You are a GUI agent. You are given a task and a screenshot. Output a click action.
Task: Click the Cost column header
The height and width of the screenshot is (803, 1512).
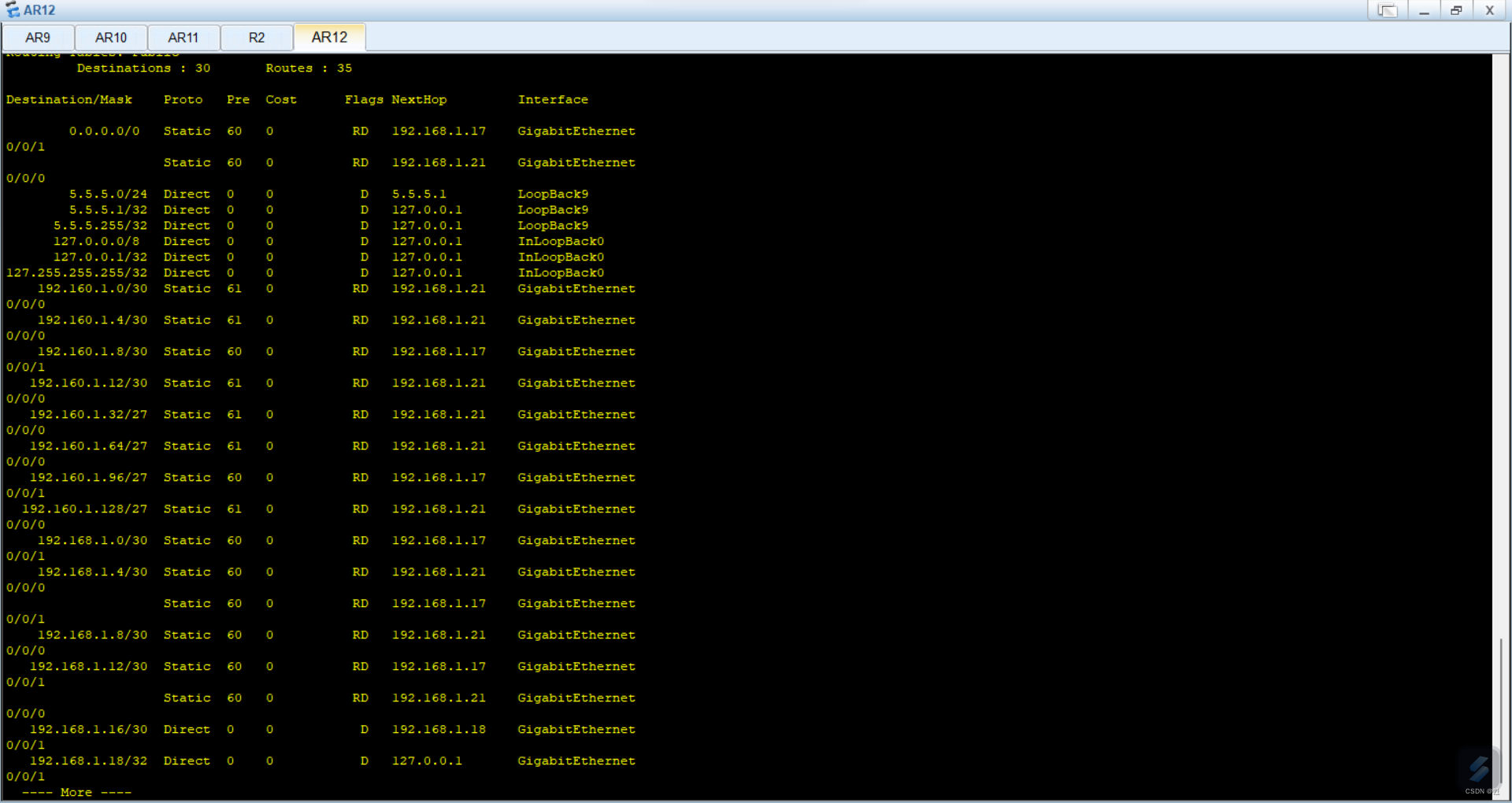pyautogui.click(x=281, y=100)
